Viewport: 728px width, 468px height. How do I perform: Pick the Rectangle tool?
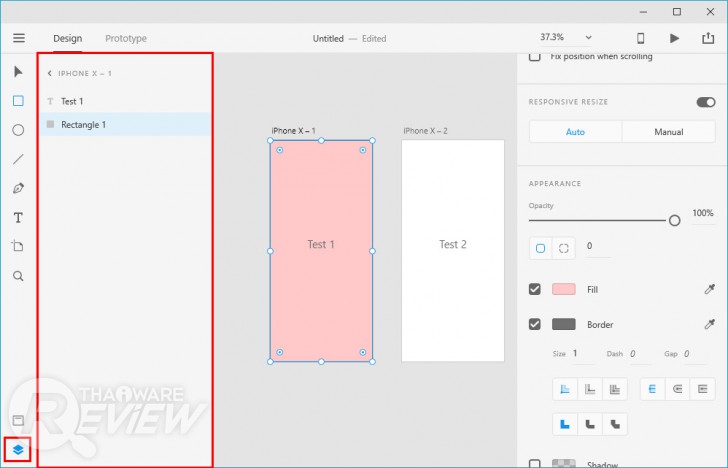click(18, 101)
